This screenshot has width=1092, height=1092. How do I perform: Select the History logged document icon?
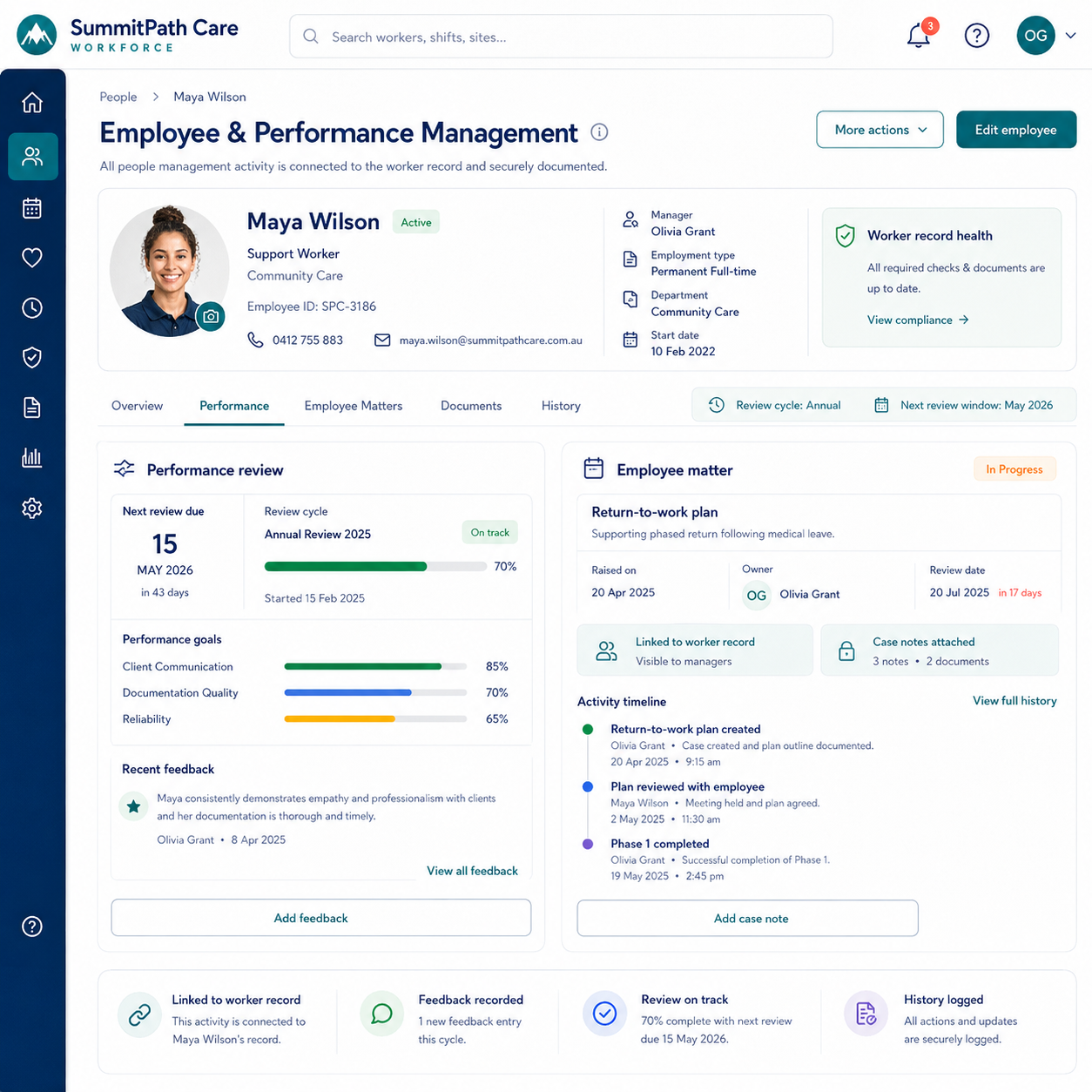(x=866, y=1014)
